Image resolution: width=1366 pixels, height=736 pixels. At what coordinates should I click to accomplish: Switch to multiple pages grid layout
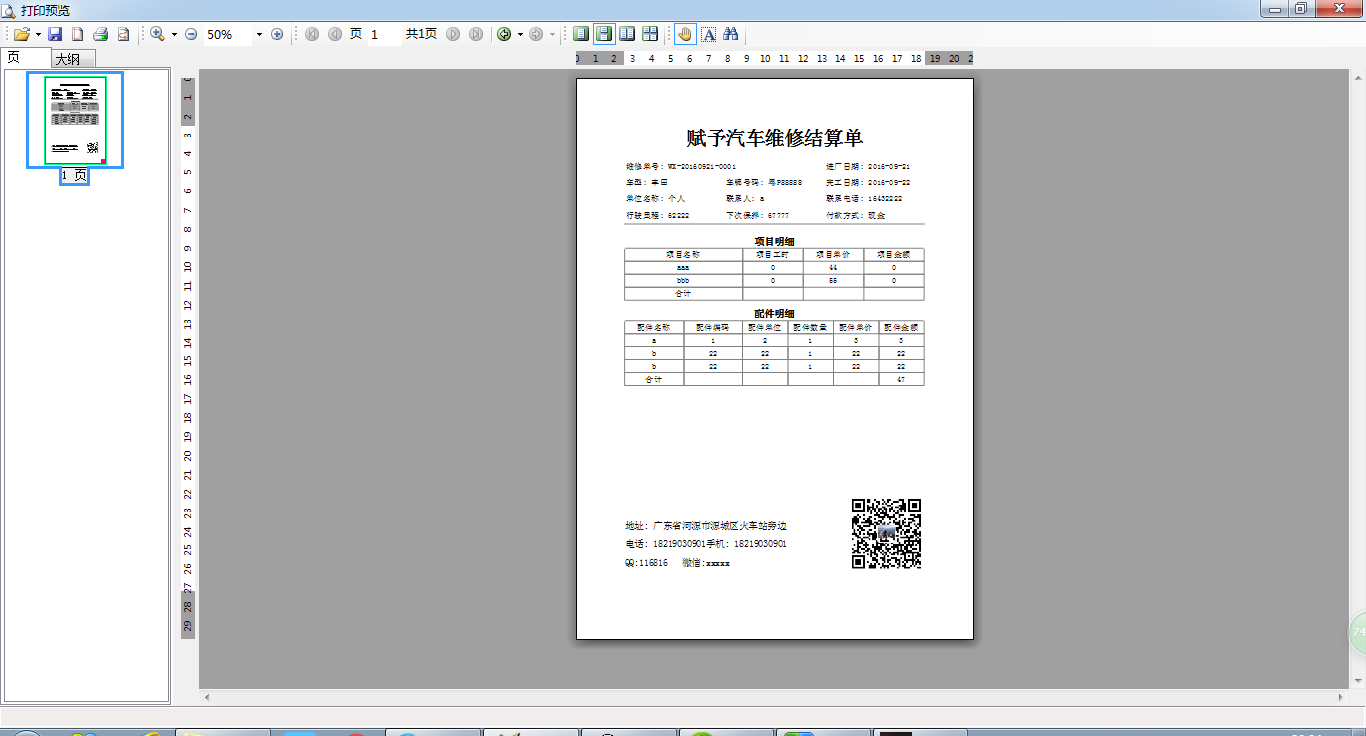point(650,34)
